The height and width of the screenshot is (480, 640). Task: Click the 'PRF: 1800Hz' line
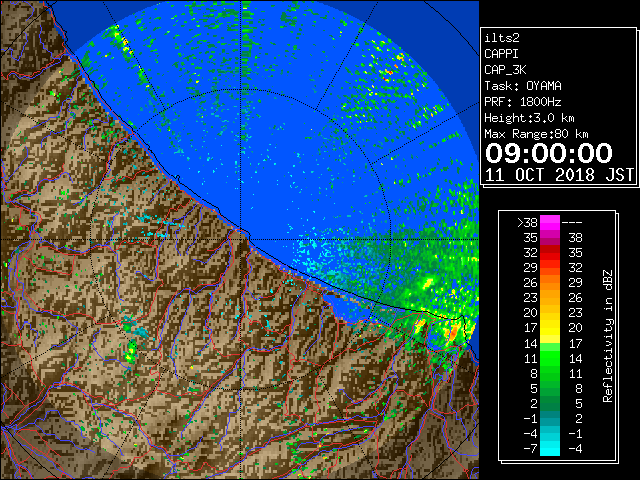tap(523, 102)
